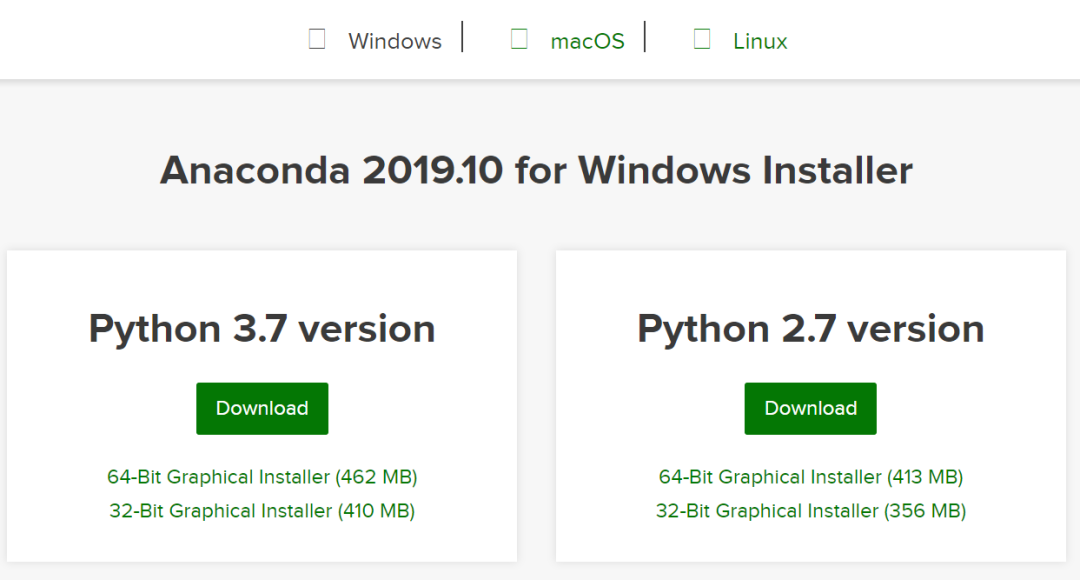Screen dimensions: 1080x580
Task: Click the divider between macOS and Linux
Action: coord(645,37)
